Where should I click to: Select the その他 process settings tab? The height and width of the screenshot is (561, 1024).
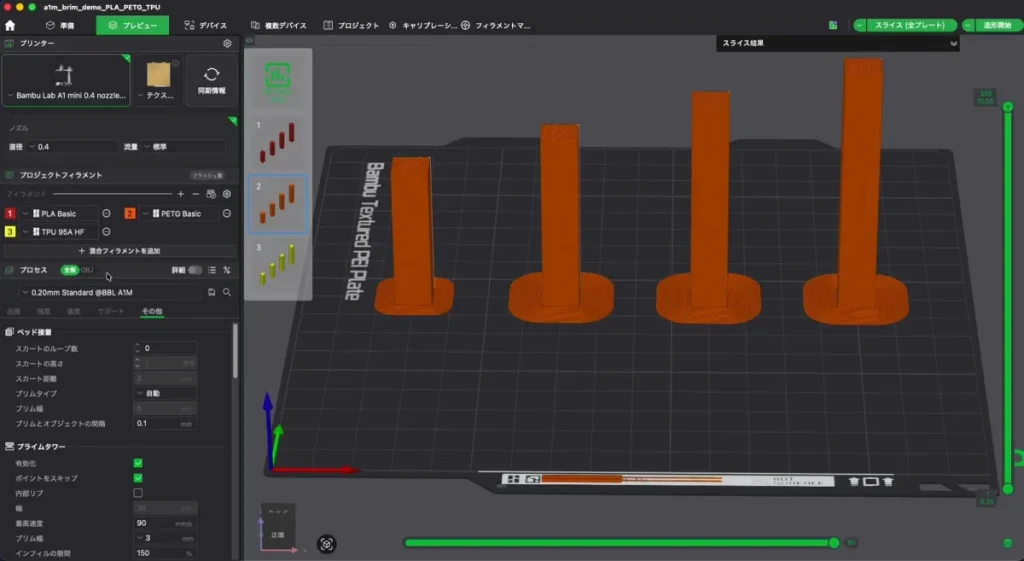pos(152,312)
